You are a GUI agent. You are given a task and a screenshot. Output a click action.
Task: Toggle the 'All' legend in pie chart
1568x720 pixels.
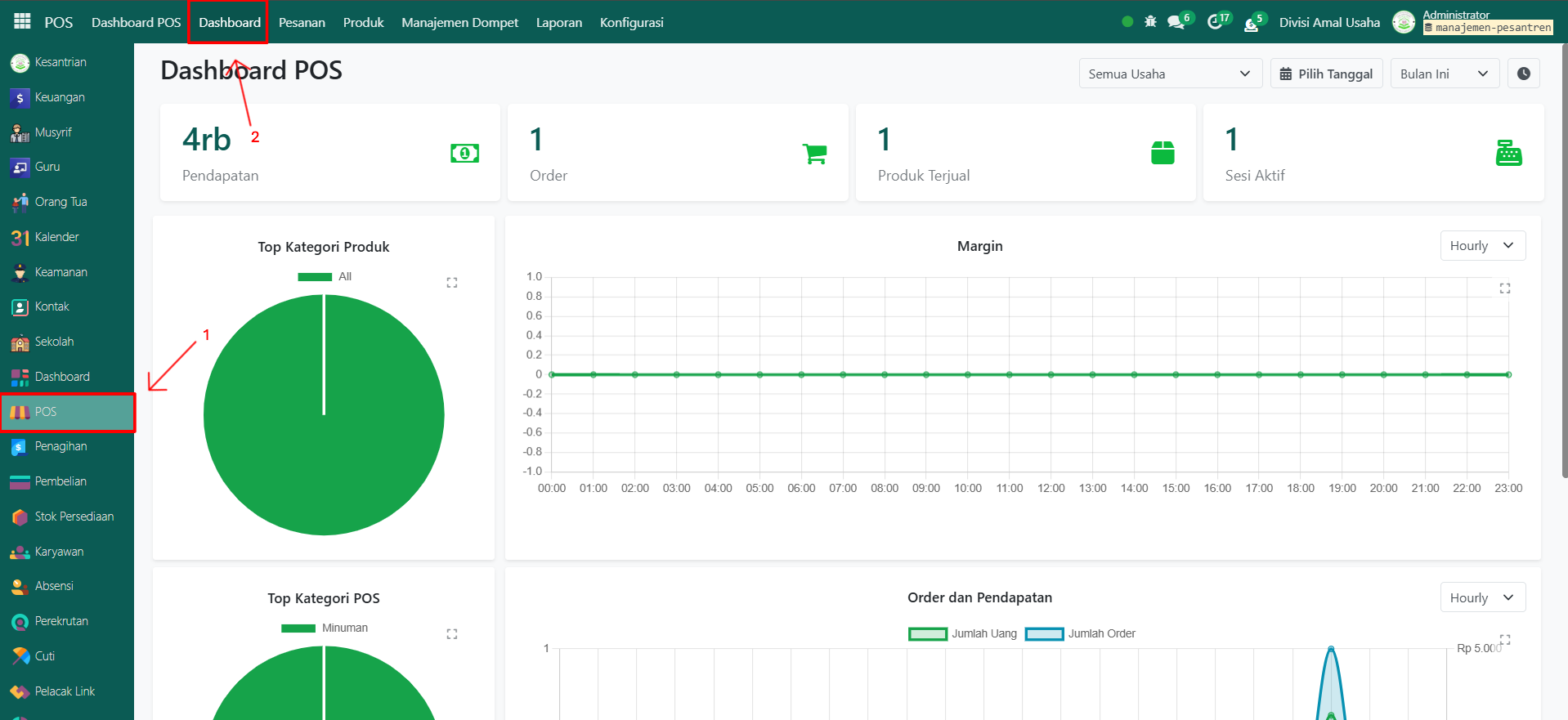(325, 277)
